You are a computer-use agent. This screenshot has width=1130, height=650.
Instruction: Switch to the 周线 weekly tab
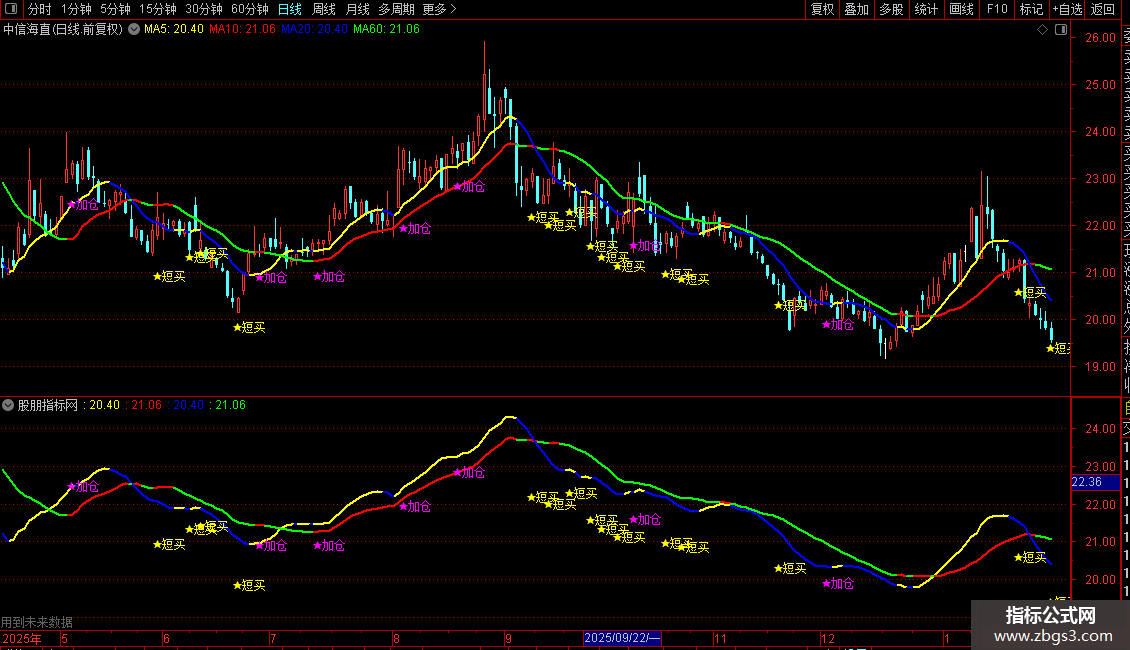click(324, 9)
